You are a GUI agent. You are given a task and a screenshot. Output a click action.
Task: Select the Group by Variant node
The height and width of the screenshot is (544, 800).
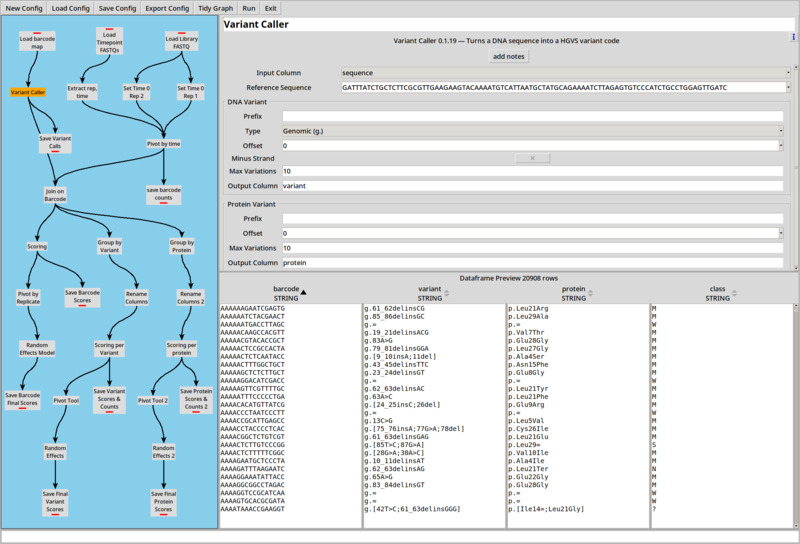point(109,246)
